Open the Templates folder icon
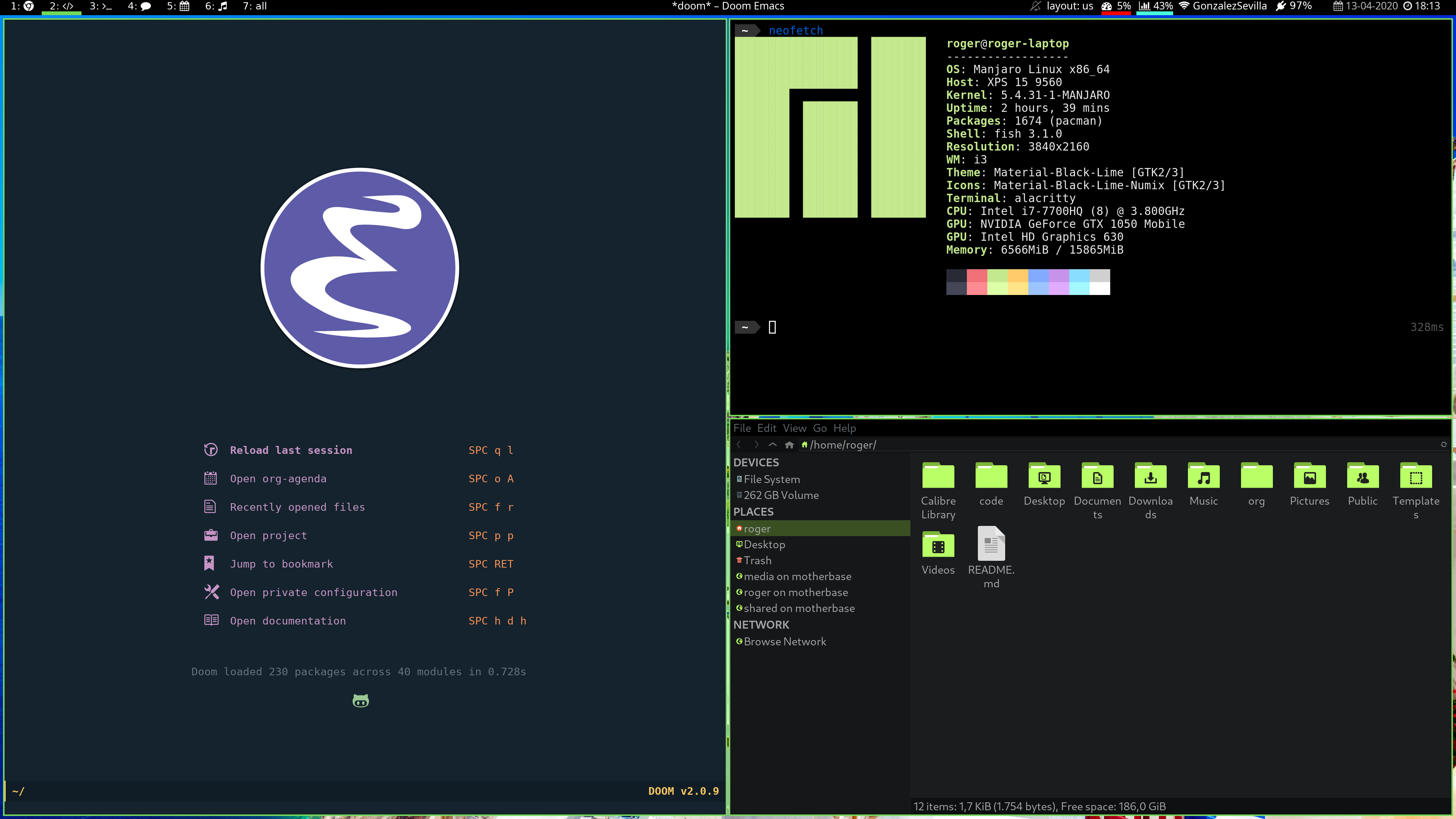 1416,476
